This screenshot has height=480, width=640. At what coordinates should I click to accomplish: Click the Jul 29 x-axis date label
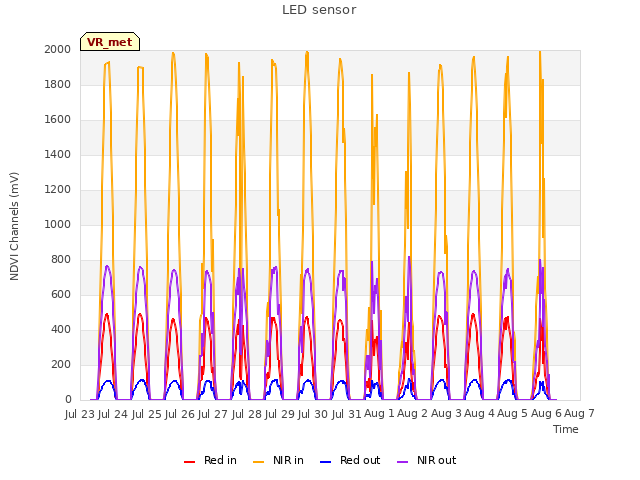[x=280, y=414]
